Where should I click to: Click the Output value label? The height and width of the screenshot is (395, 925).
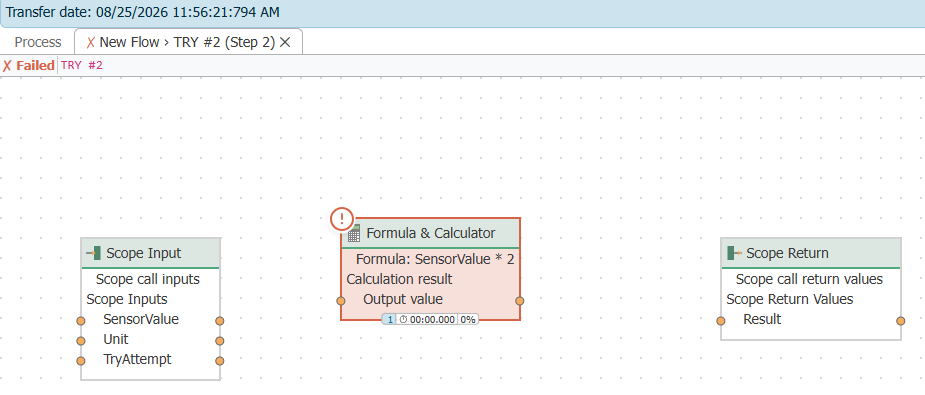(403, 299)
